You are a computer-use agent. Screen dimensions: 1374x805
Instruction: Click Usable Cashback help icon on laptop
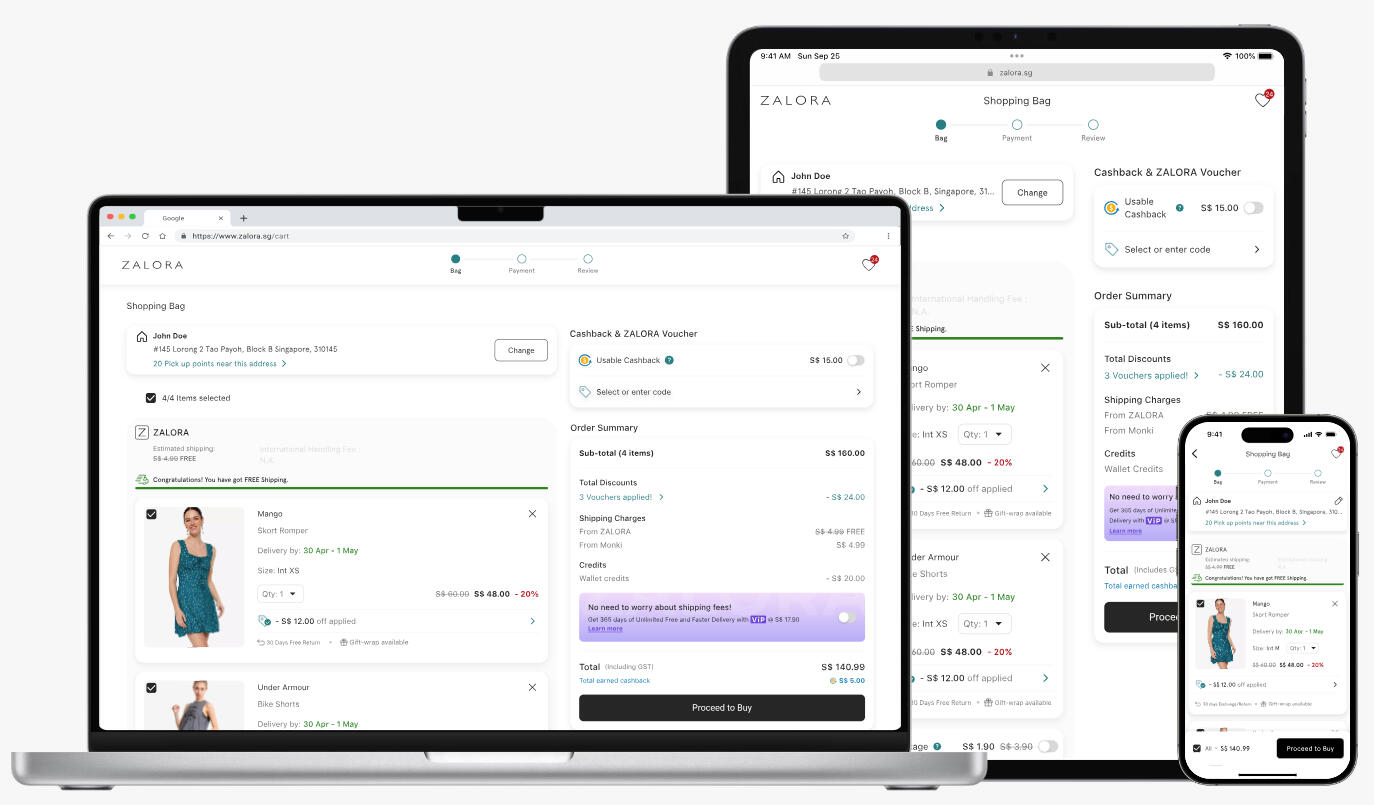click(669, 360)
